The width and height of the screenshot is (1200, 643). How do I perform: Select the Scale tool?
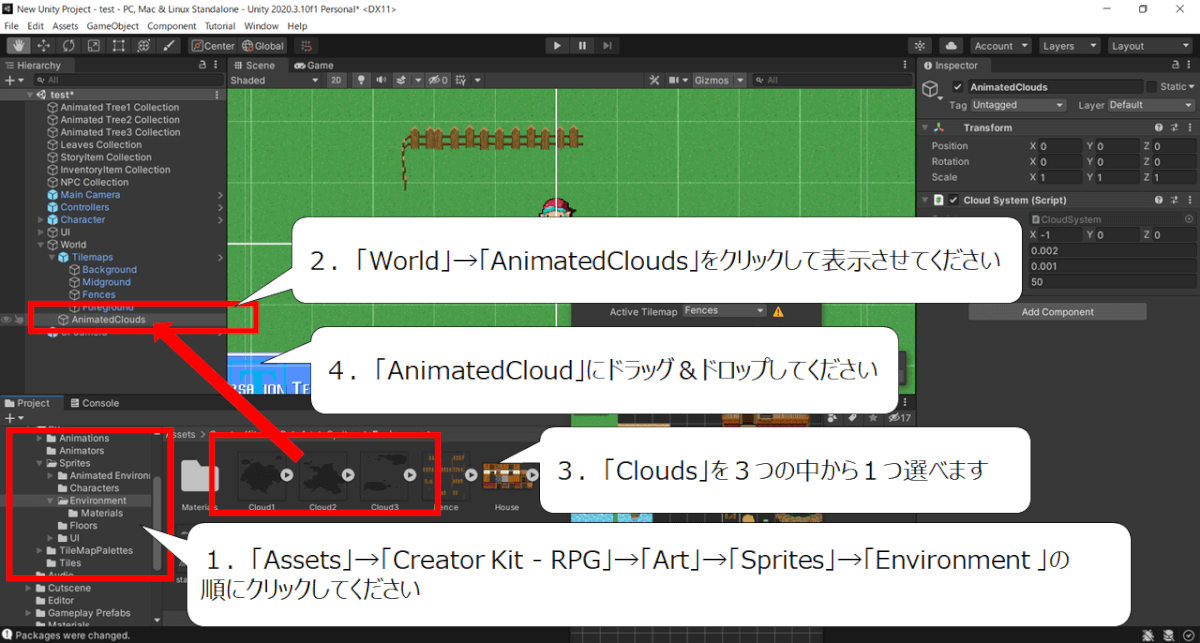93,45
